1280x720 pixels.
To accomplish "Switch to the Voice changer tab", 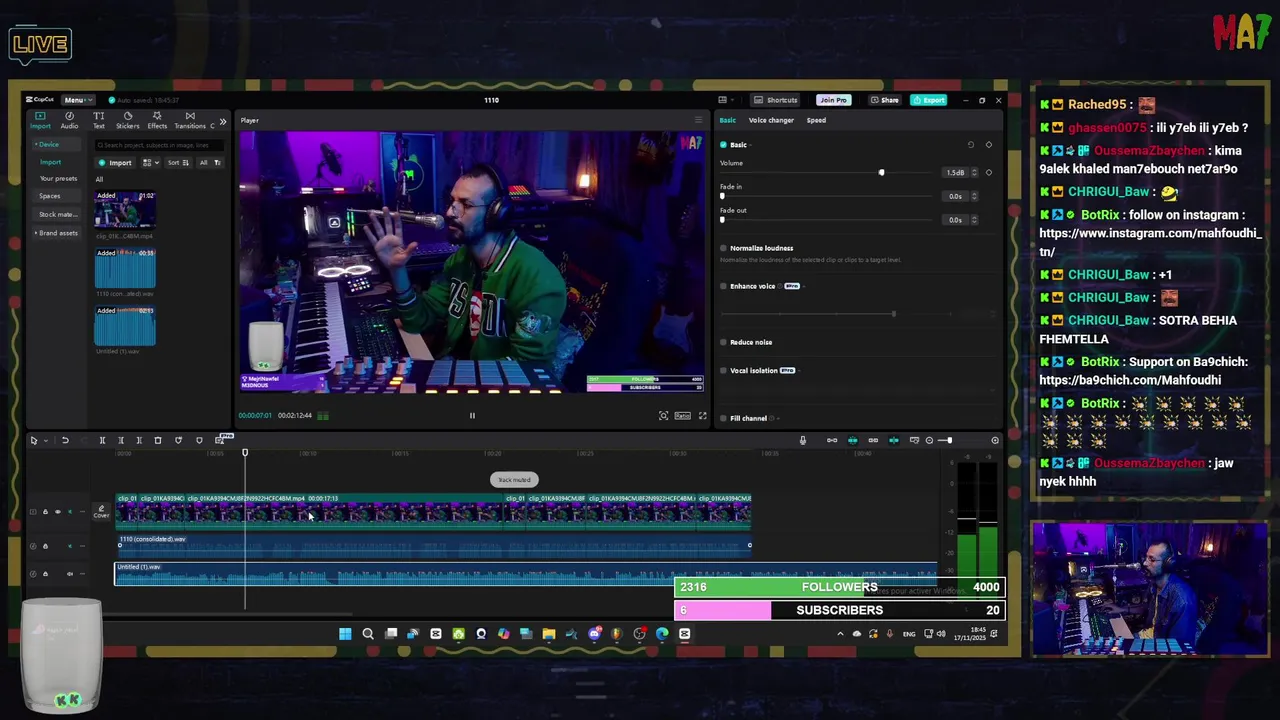I will pos(771,120).
